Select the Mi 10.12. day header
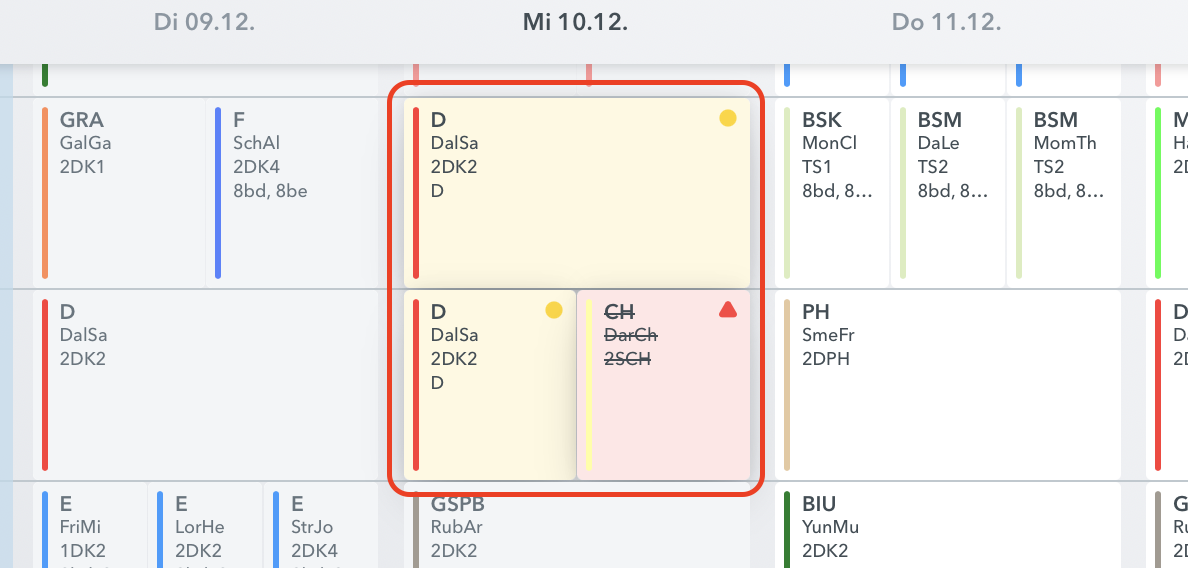 (575, 22)
